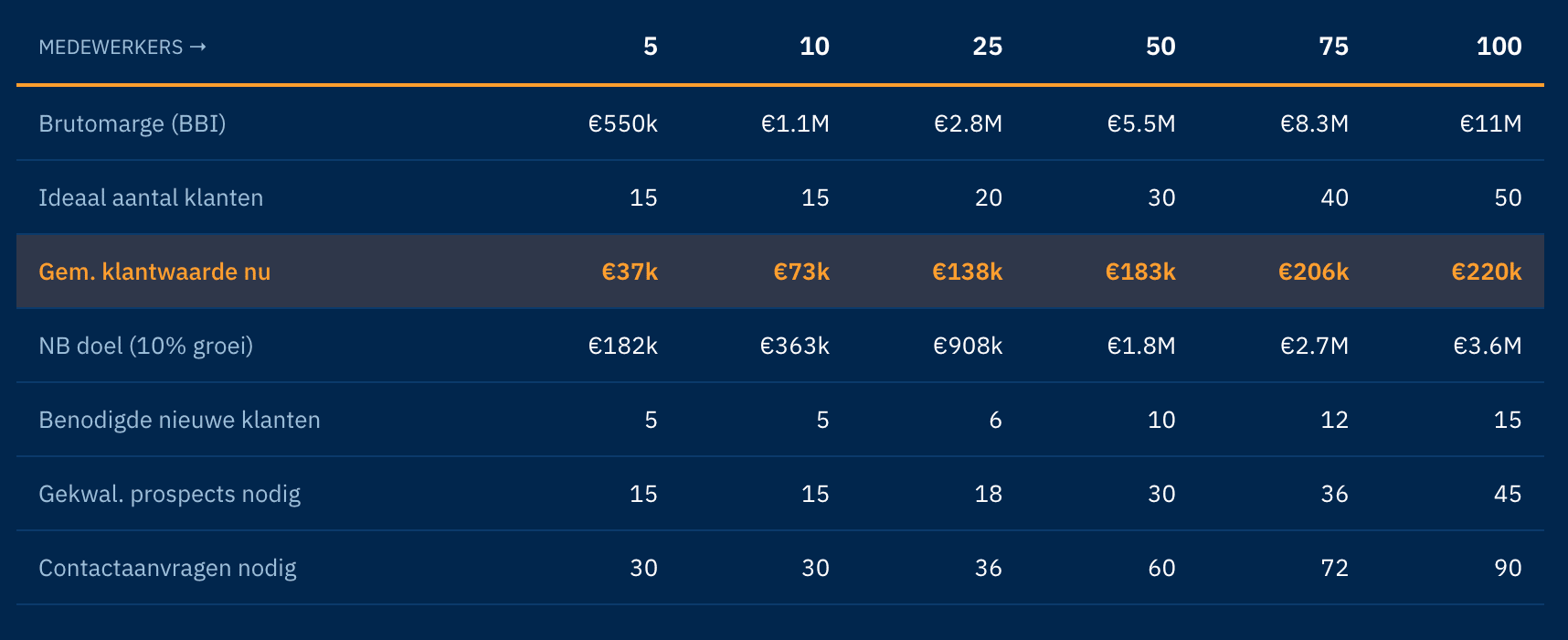
Task: Select the Benodigde nieuwe klanten row label
Action: point(179,420)
